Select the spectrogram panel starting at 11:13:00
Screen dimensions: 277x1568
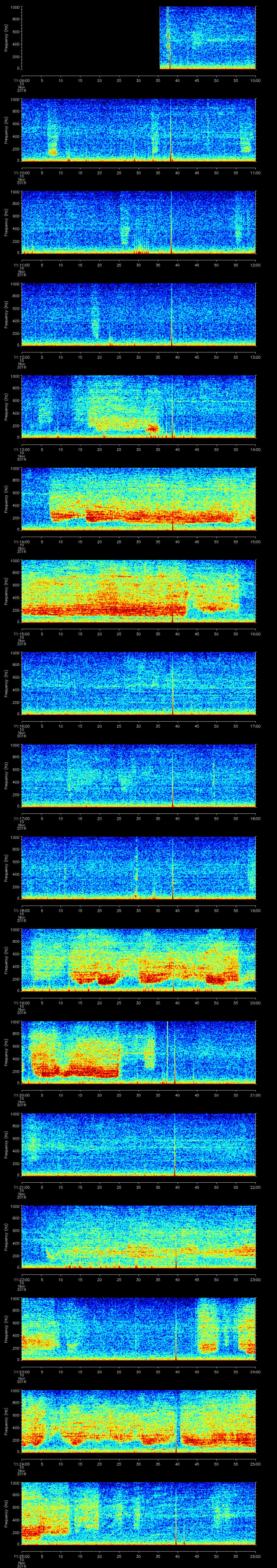click(139, 407)
